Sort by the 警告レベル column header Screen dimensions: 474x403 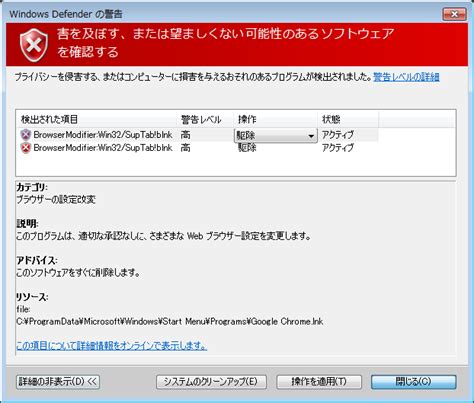[205, 119]
